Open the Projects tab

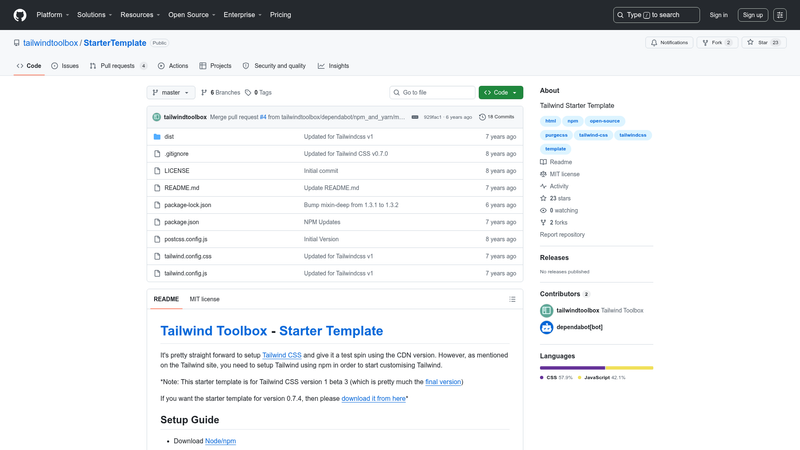click(215, 66)
